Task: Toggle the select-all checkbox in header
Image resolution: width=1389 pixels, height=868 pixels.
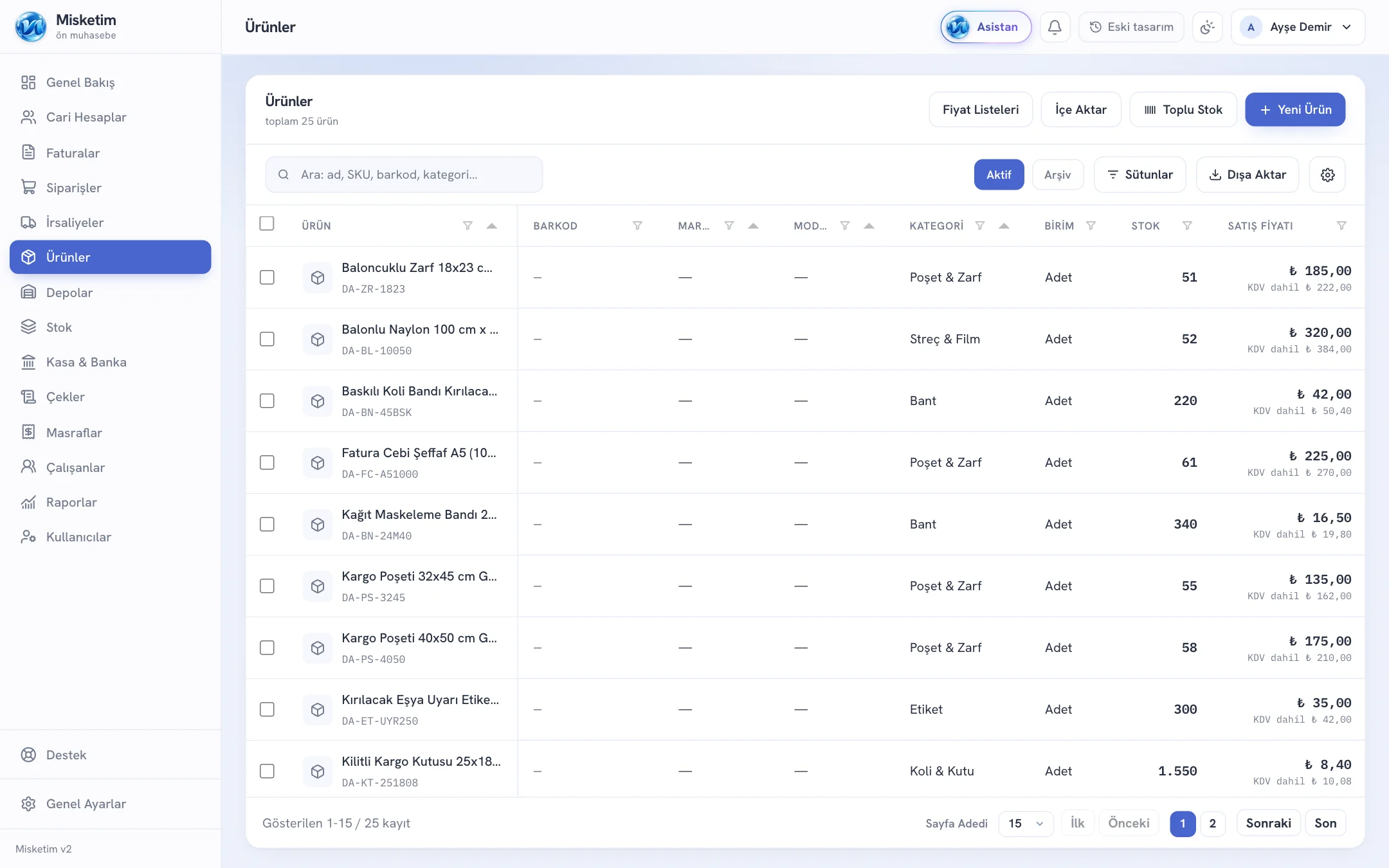Action: coord(267,223)
